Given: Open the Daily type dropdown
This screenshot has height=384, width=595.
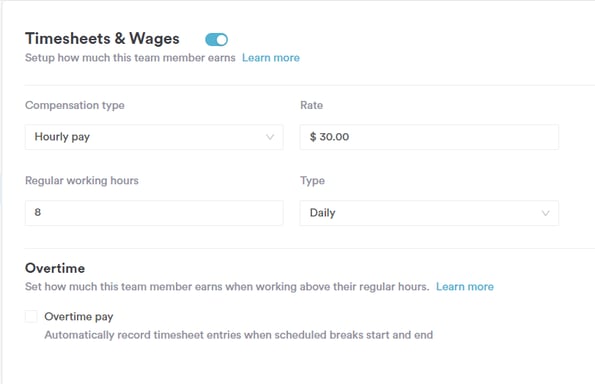Looking at the screenshot, I should coord(429,213).
